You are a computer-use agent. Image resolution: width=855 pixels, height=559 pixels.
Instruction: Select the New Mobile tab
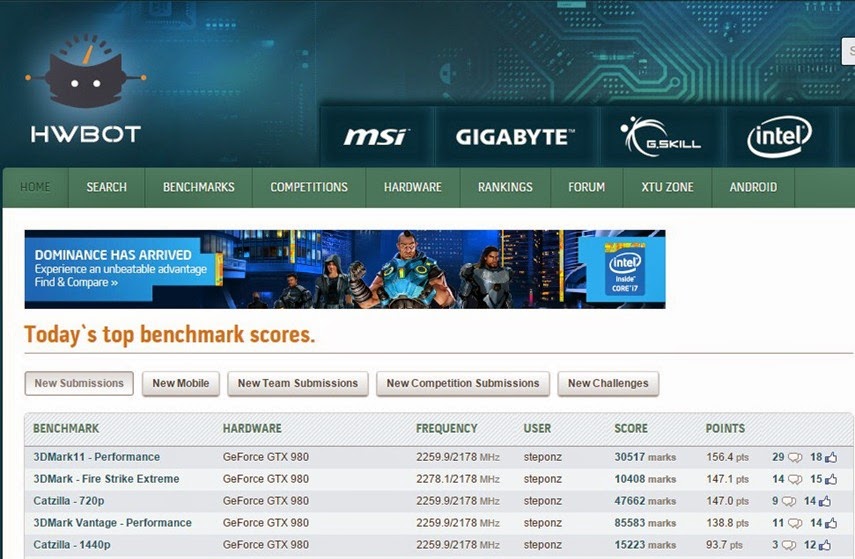pyautogui.click(x=180, y=383)
